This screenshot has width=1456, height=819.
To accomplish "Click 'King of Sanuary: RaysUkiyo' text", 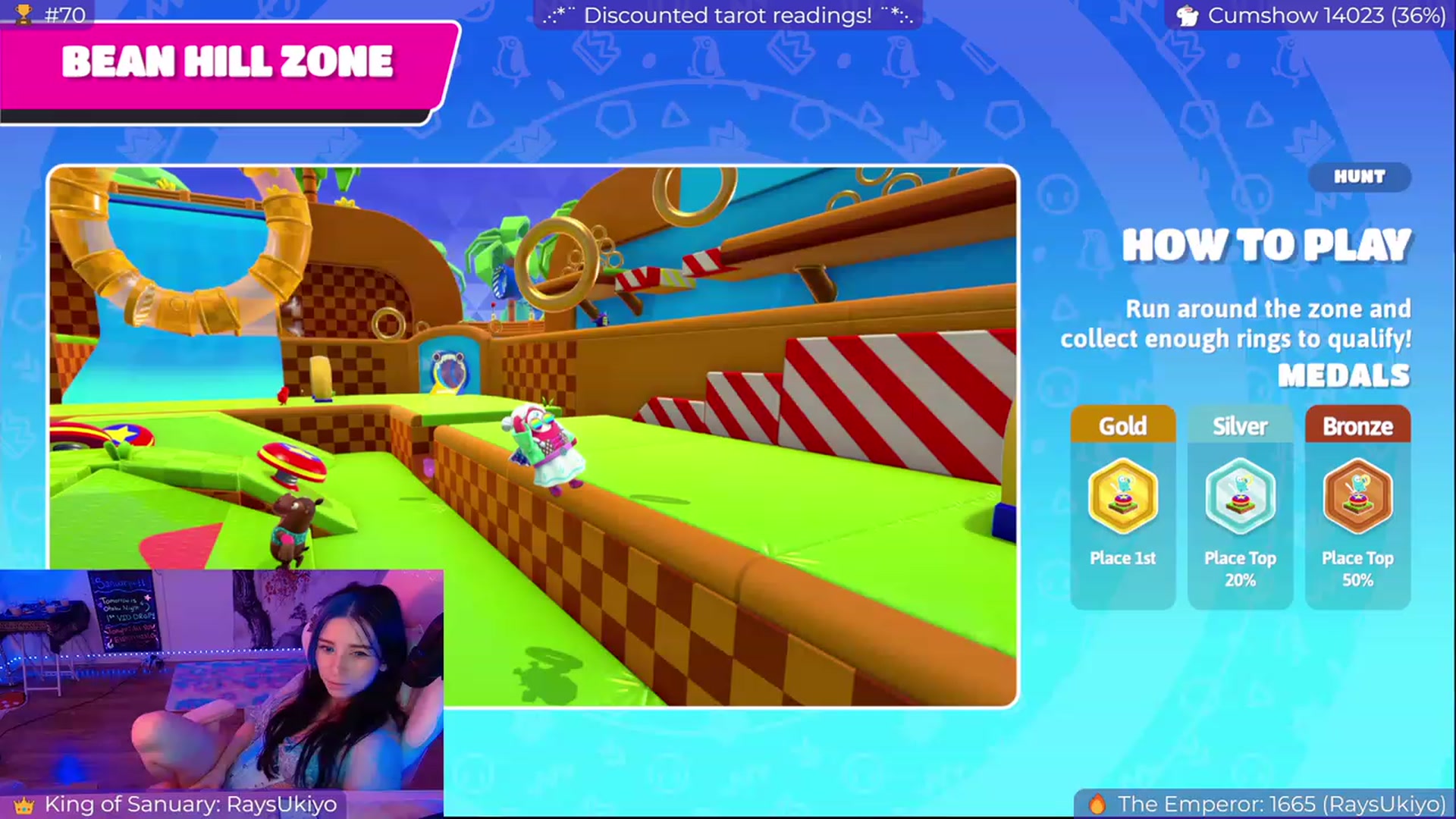I will (x=191, y=804).
